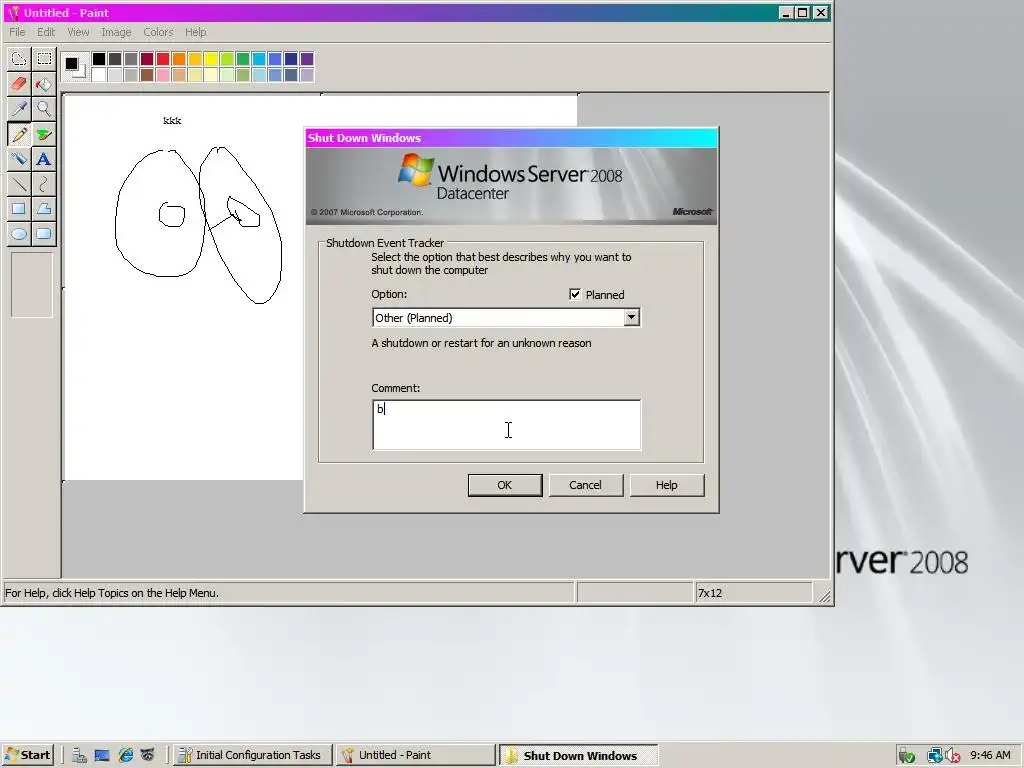Pick the straight Line tool
The width and height of the screenshot is (1024, 768).
(x=19, y=184)
